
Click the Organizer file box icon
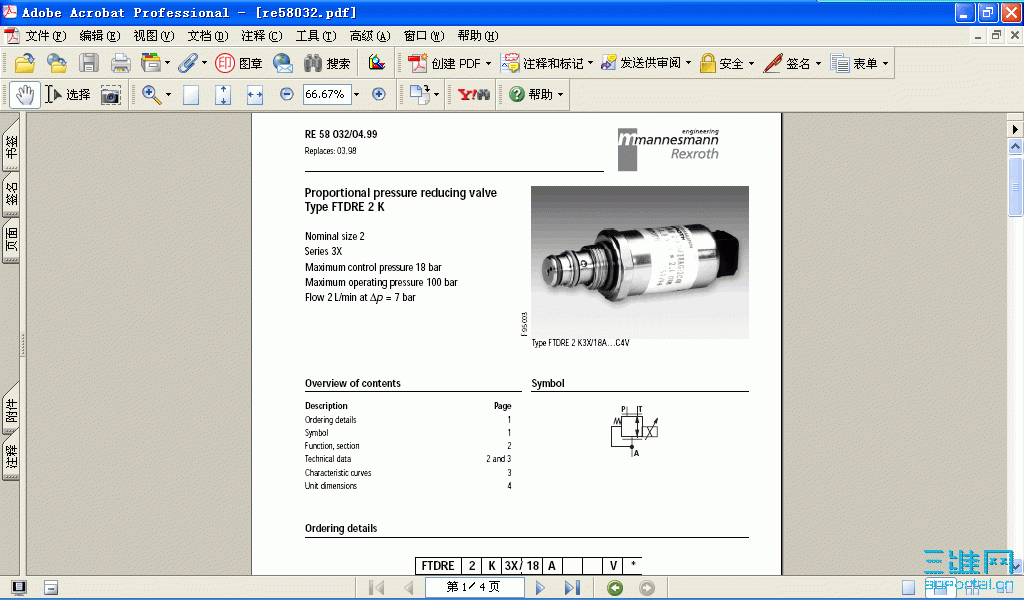[150, 63]
